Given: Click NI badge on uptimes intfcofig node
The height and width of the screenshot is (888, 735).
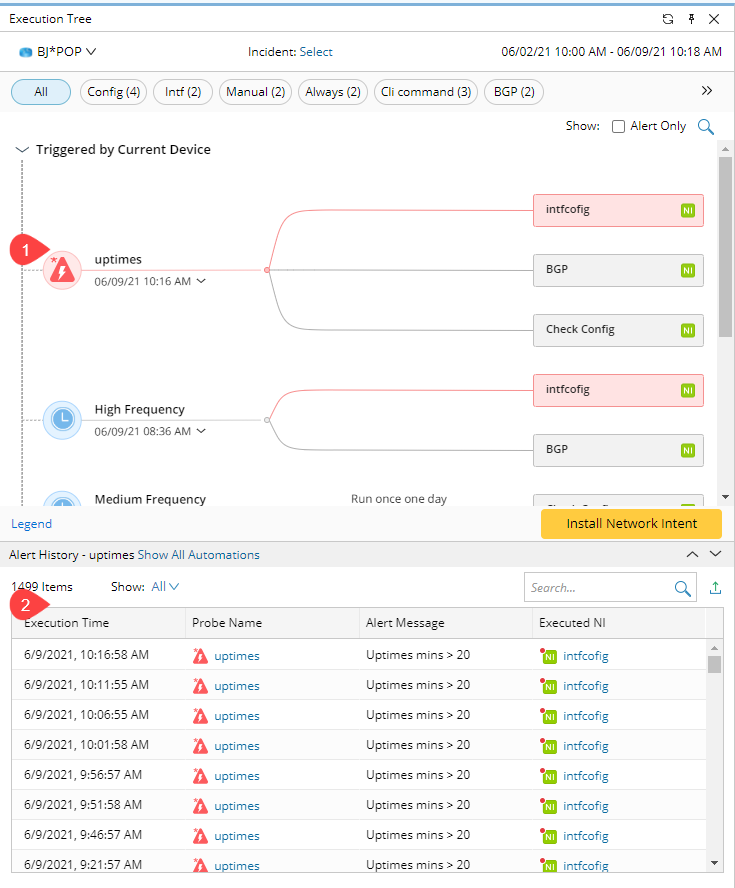Looking at the screenshot, I should (688, 211).
